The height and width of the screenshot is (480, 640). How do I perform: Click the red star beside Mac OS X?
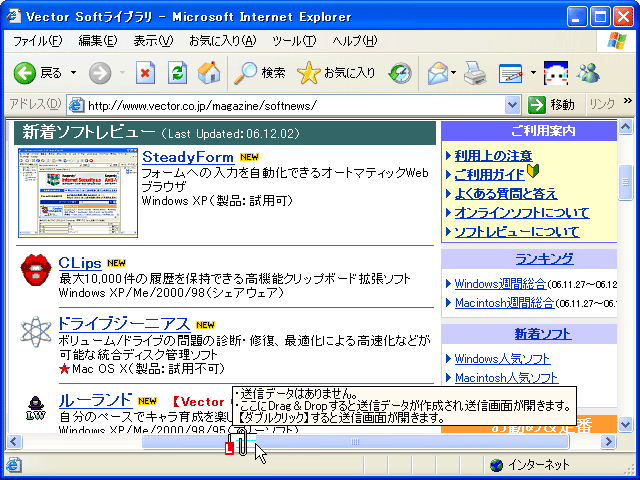coord(64,369)
